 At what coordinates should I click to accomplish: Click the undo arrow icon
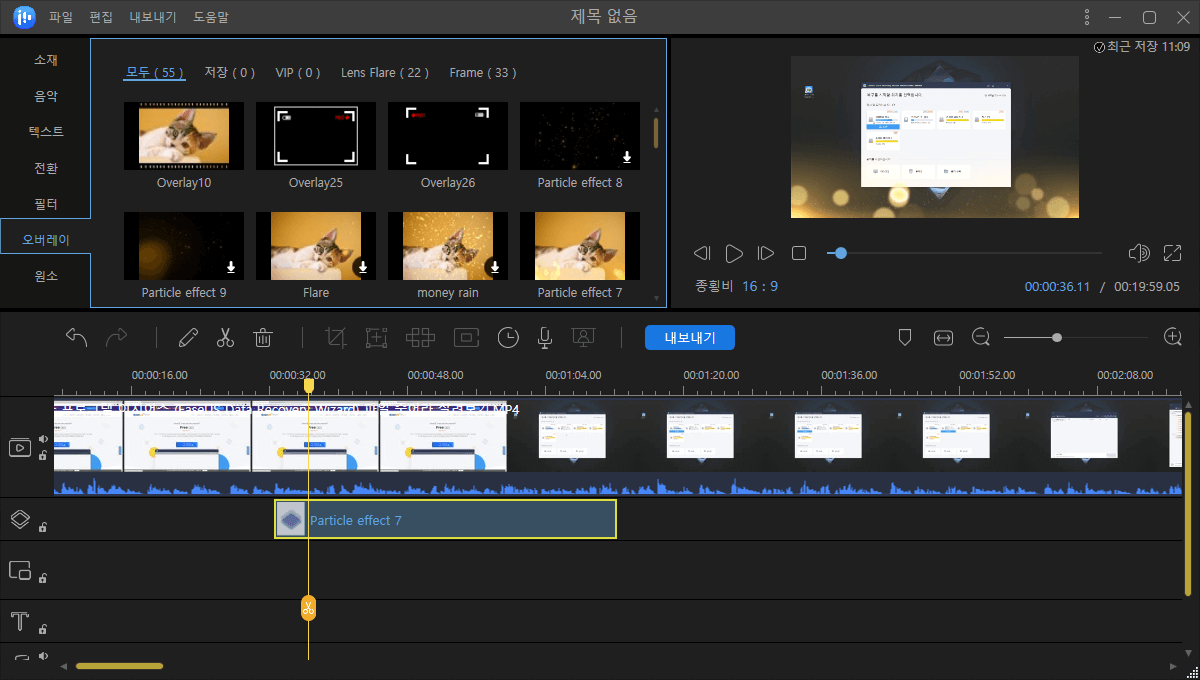[77, 338]
